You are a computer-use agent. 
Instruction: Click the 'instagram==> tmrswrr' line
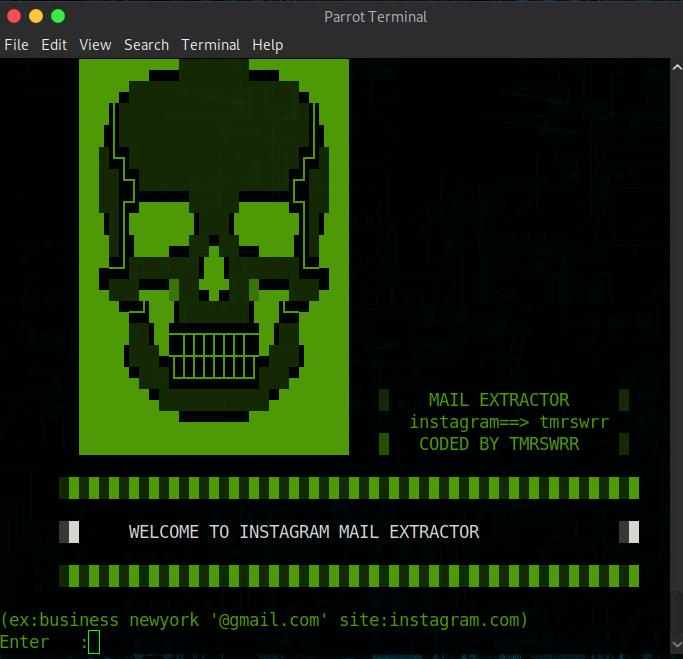[x=509, y=422]
